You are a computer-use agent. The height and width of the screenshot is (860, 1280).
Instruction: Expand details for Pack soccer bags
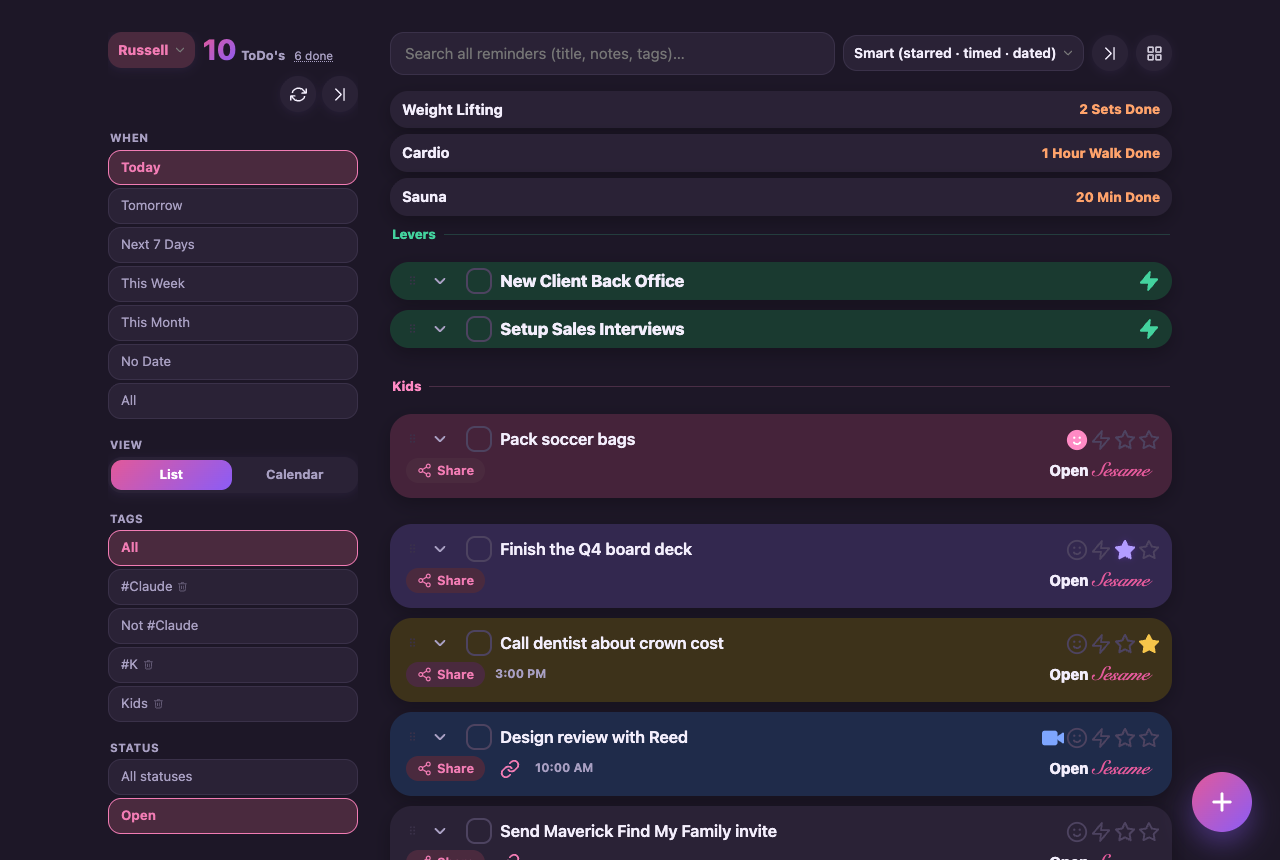pos(440,439)
